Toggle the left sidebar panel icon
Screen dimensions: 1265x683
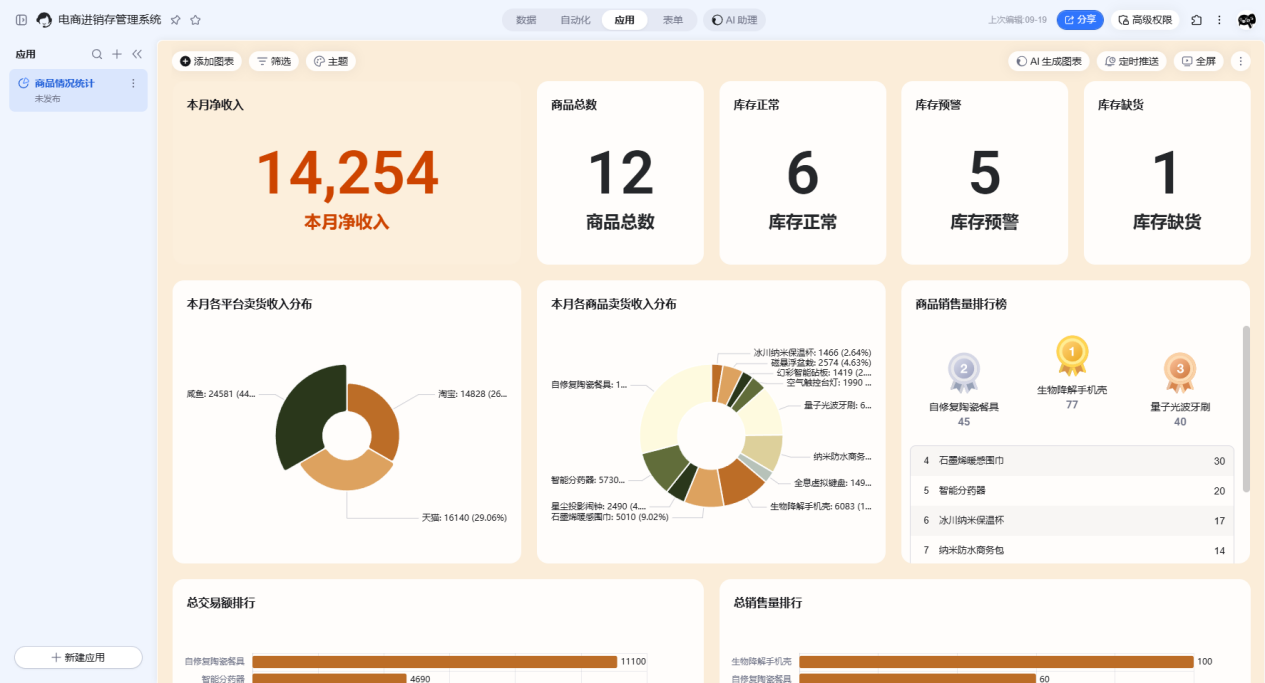click(x=21, y=20)
